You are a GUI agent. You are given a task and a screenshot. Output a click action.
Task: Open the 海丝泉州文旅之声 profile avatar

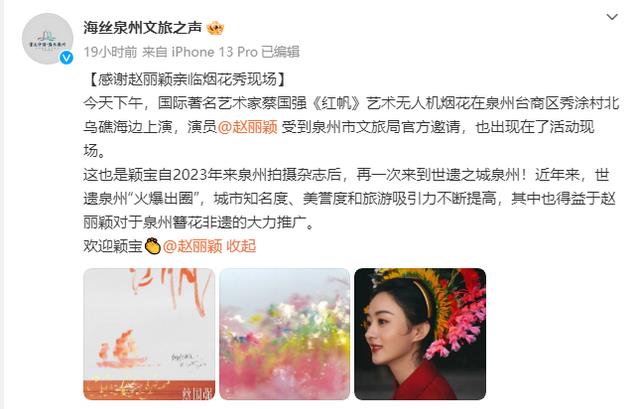[47, 39]
